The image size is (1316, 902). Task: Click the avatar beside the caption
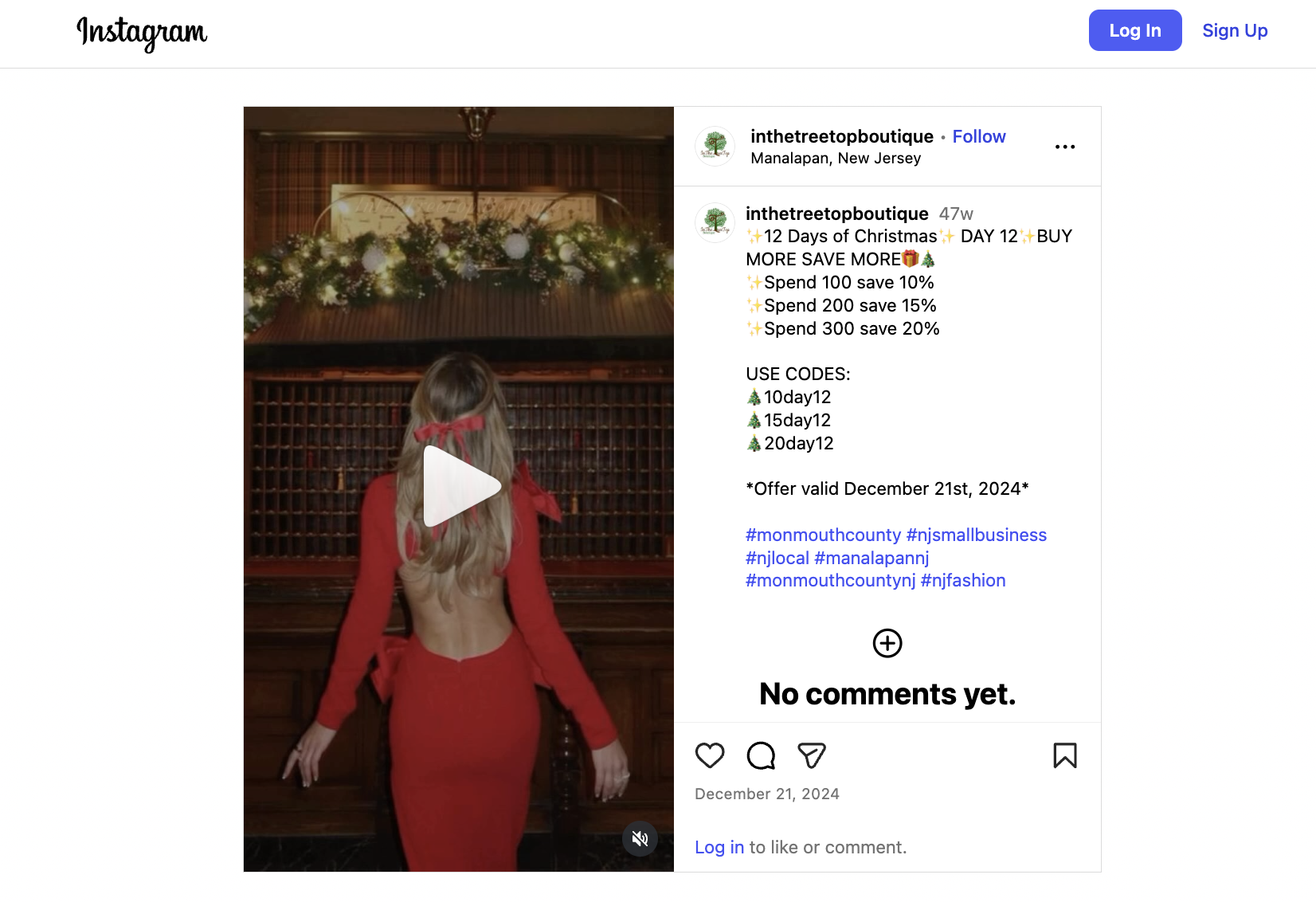coord(715,222)
